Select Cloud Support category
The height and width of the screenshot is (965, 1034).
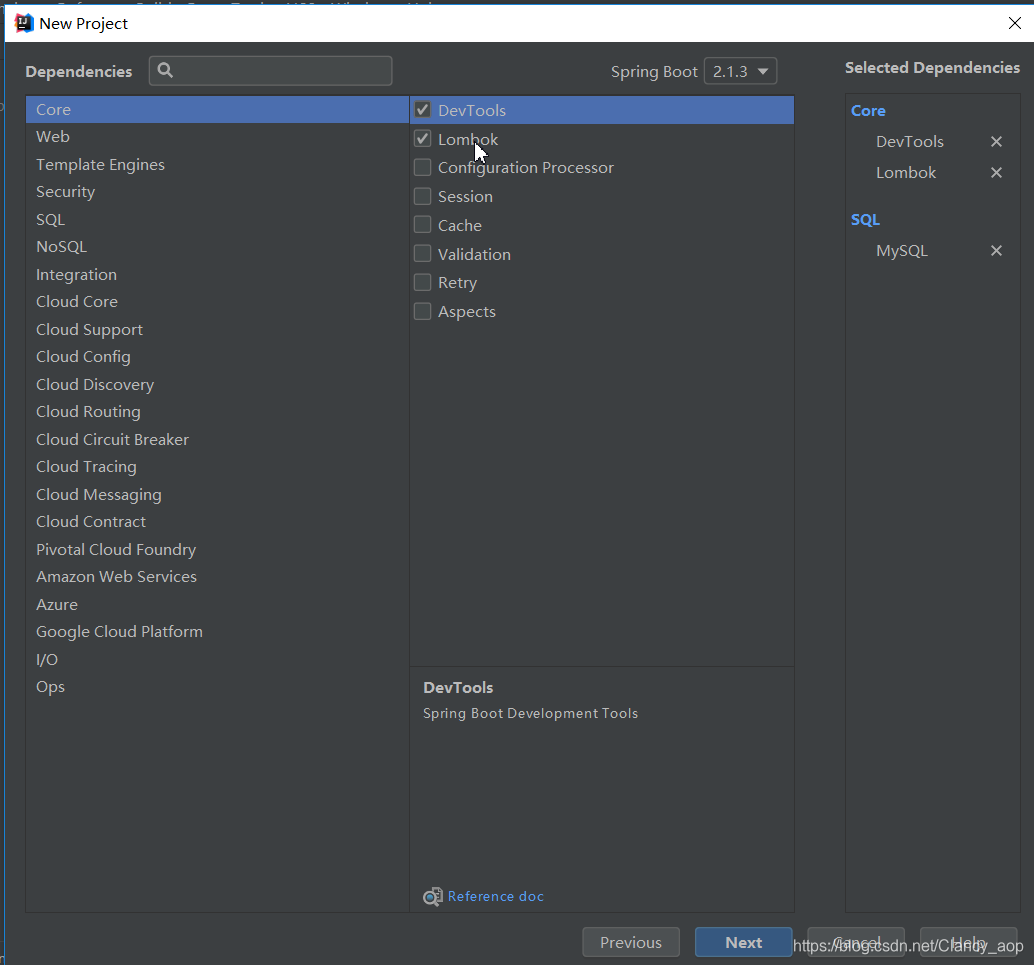point(218,329)
